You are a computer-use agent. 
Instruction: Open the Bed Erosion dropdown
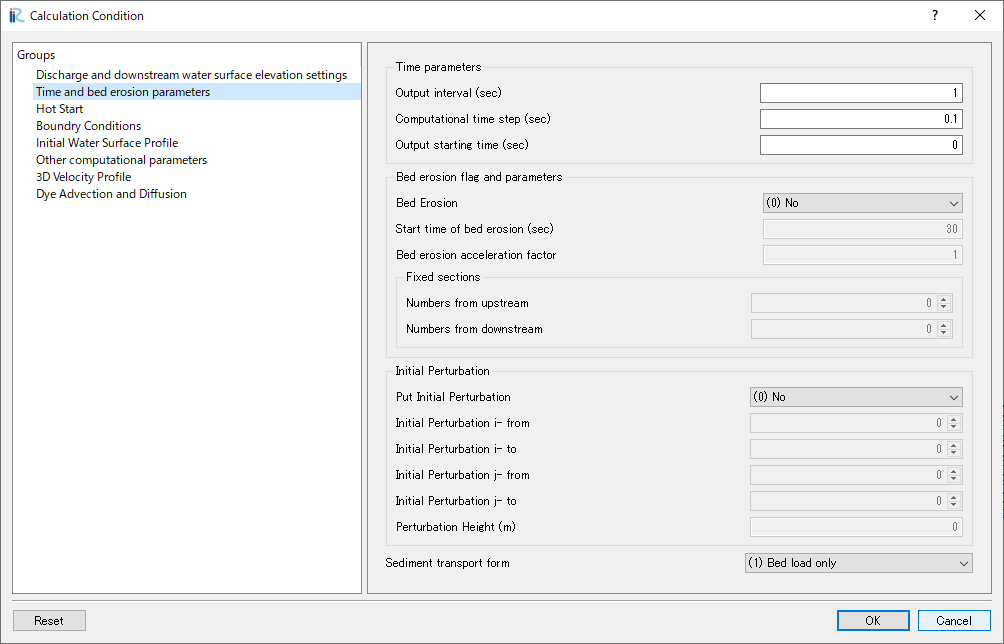(x=862, y=203)
